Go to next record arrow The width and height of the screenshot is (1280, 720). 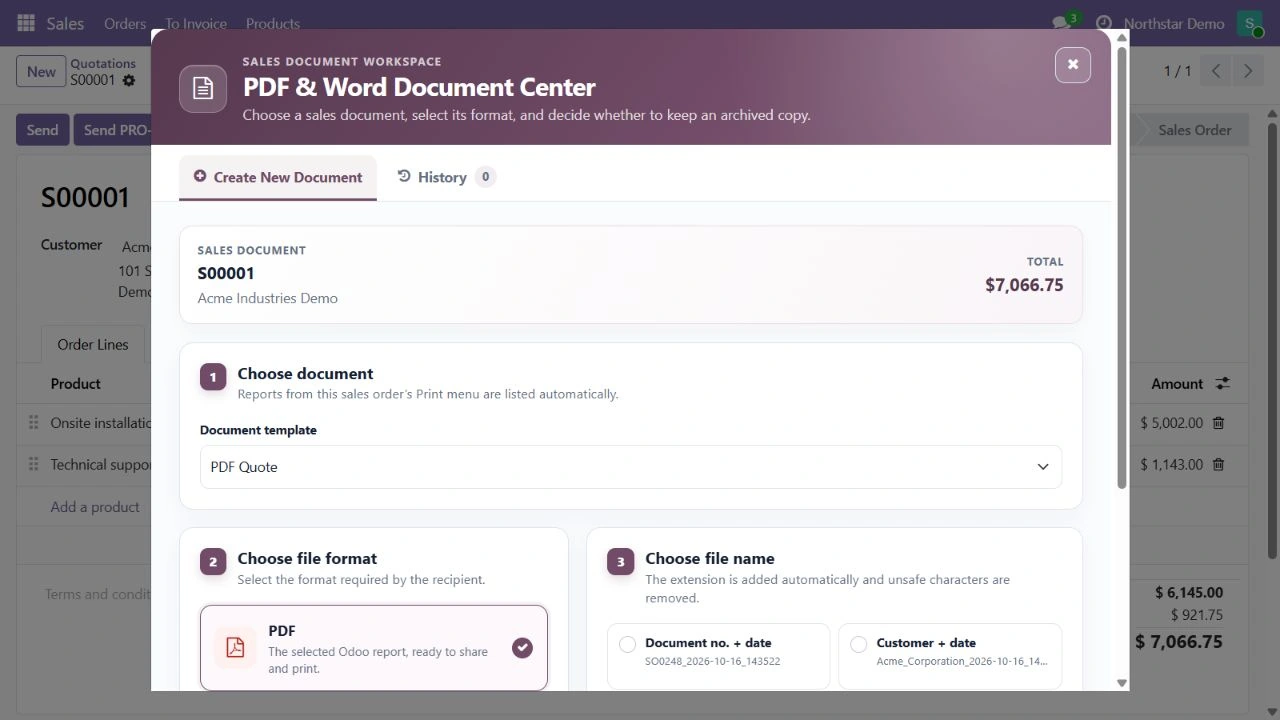tap(1247, 71)
